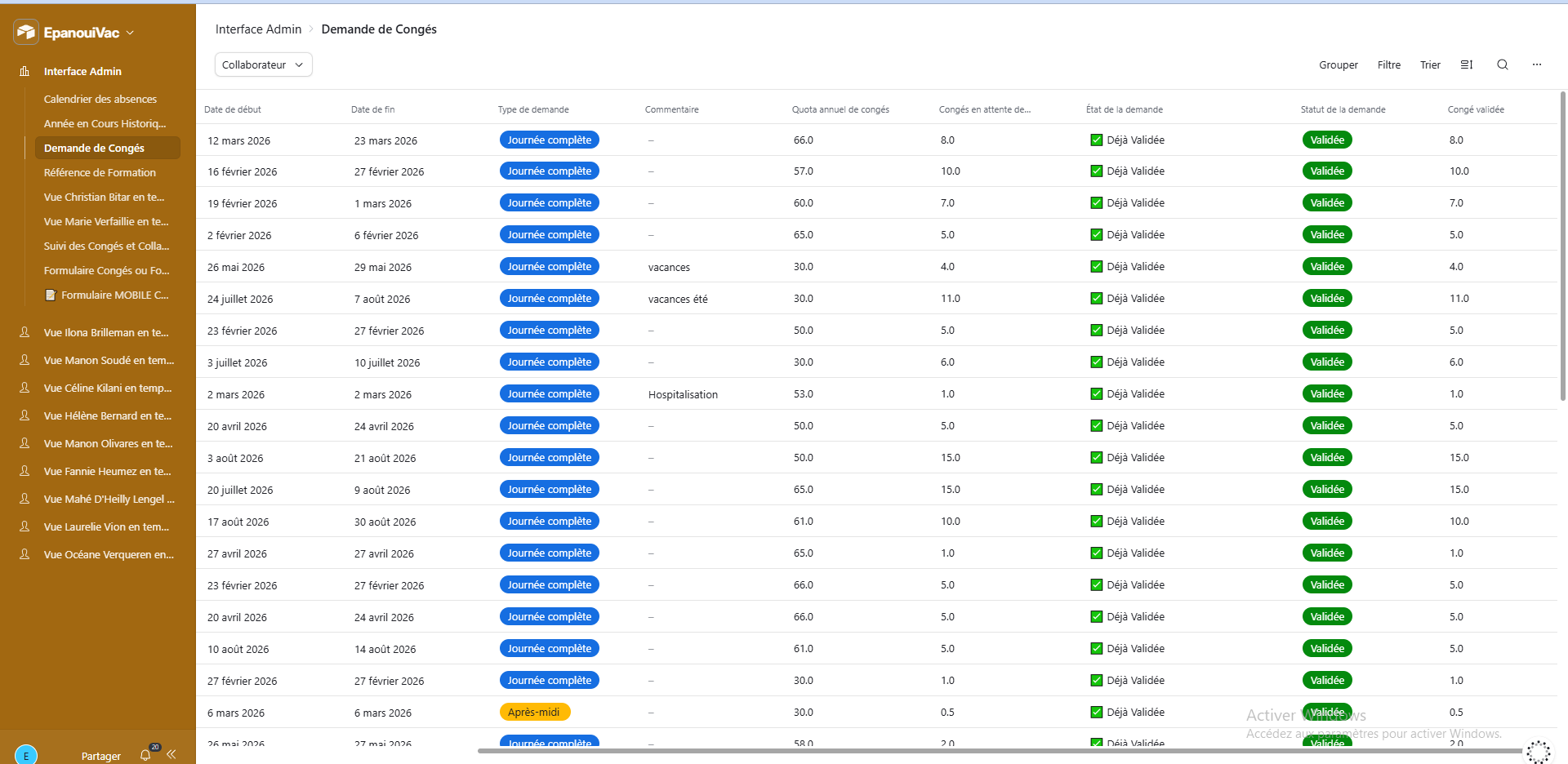Click the row height icon near Trier
The image size is (1568, 764).
(1467, 64)
